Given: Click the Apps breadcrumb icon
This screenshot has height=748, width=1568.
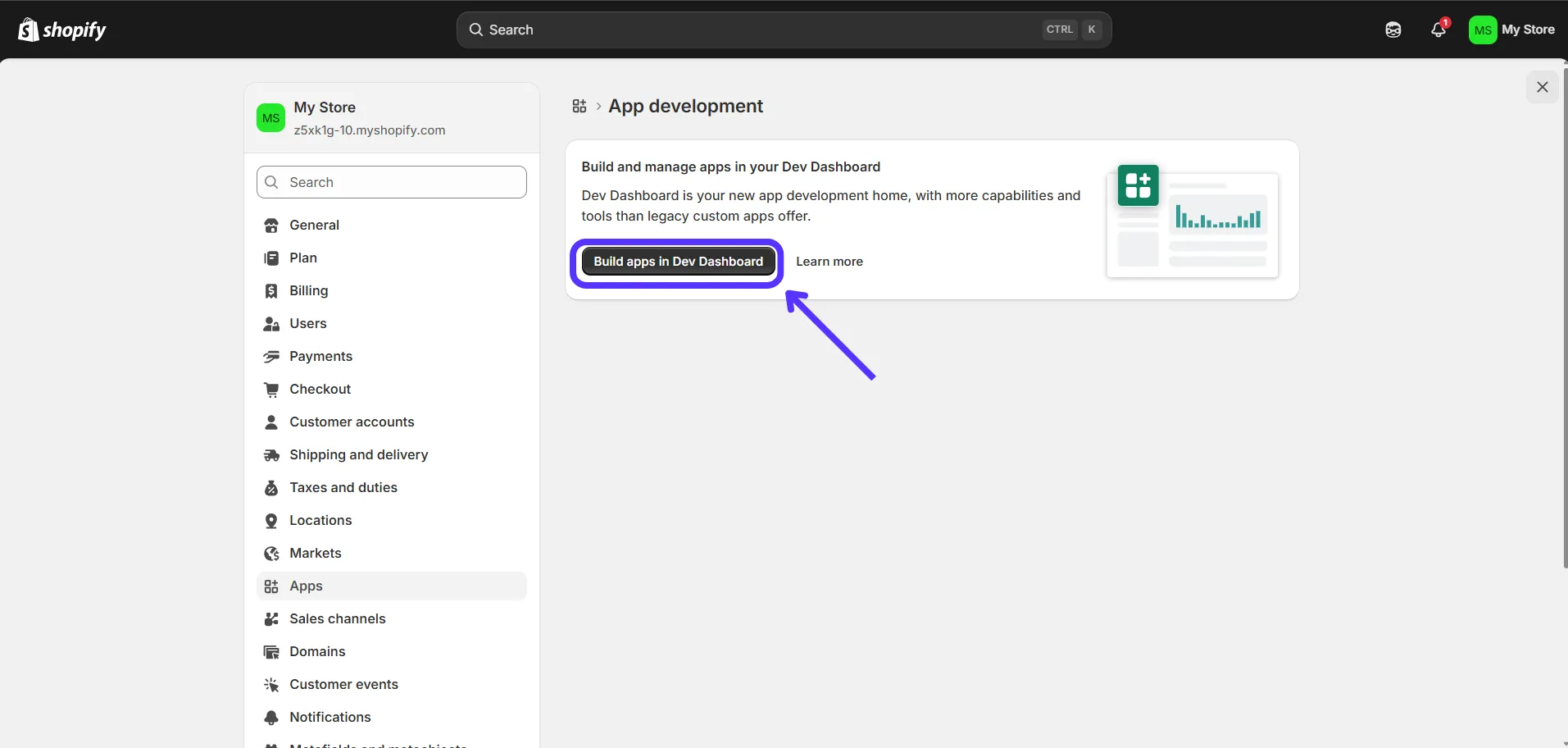Looking at the screenshot, I should tap(579, 106).
